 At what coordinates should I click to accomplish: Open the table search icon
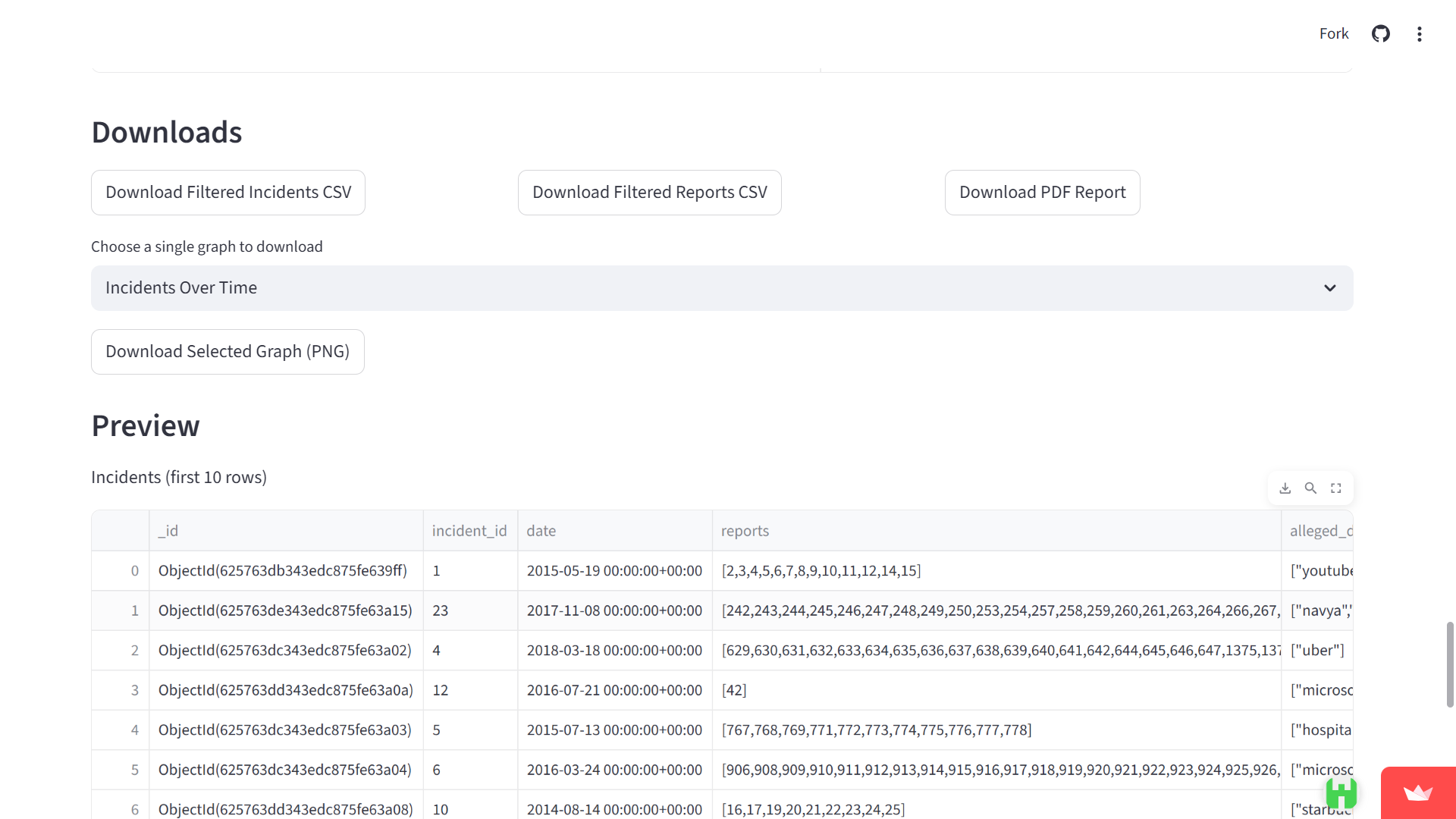click(x=1310, y=488)
